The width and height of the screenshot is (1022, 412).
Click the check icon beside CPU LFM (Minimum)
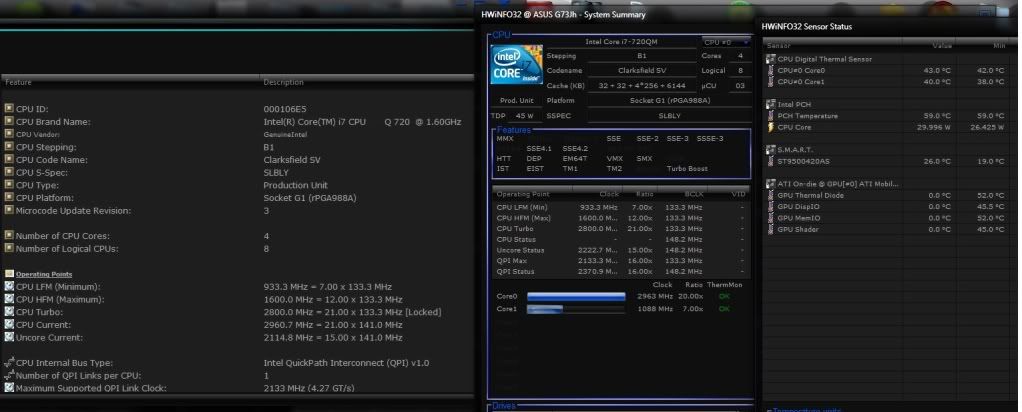pyautogui.click(x=9, y=286)
